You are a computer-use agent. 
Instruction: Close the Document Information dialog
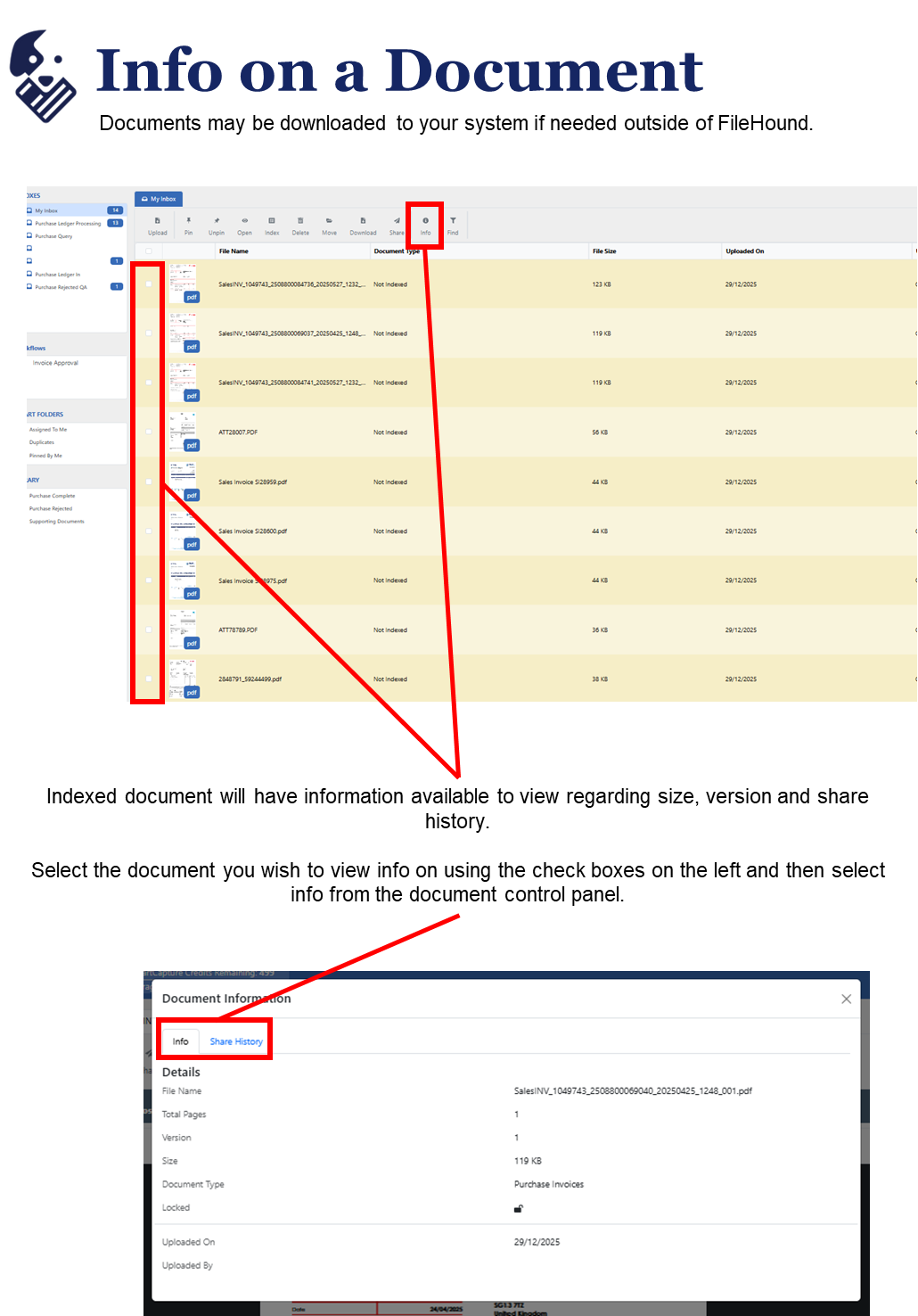click(846, 999)
